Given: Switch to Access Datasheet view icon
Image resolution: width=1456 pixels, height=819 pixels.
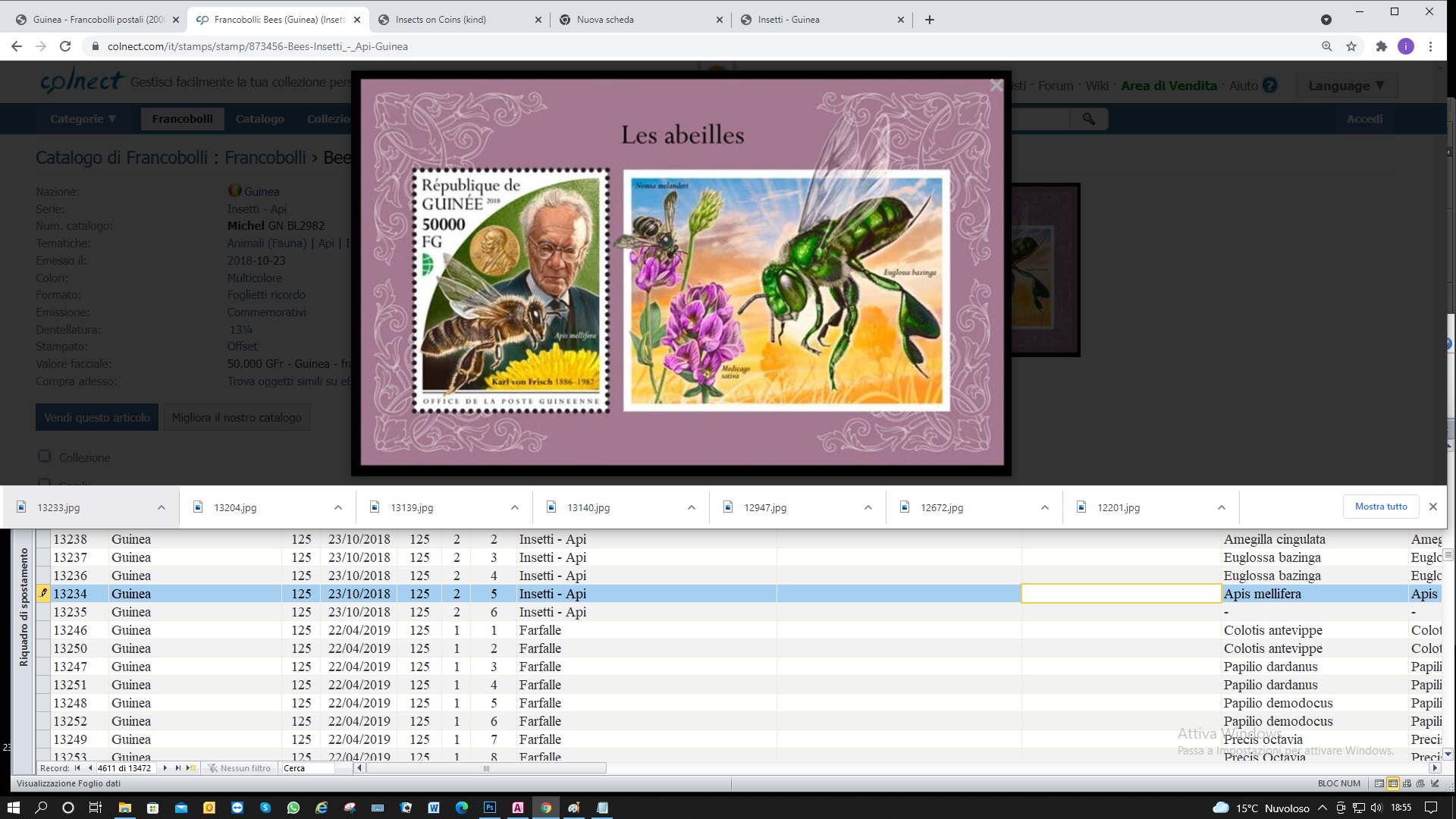Looking at the screenshot, I should click(x=1393, y=783).
